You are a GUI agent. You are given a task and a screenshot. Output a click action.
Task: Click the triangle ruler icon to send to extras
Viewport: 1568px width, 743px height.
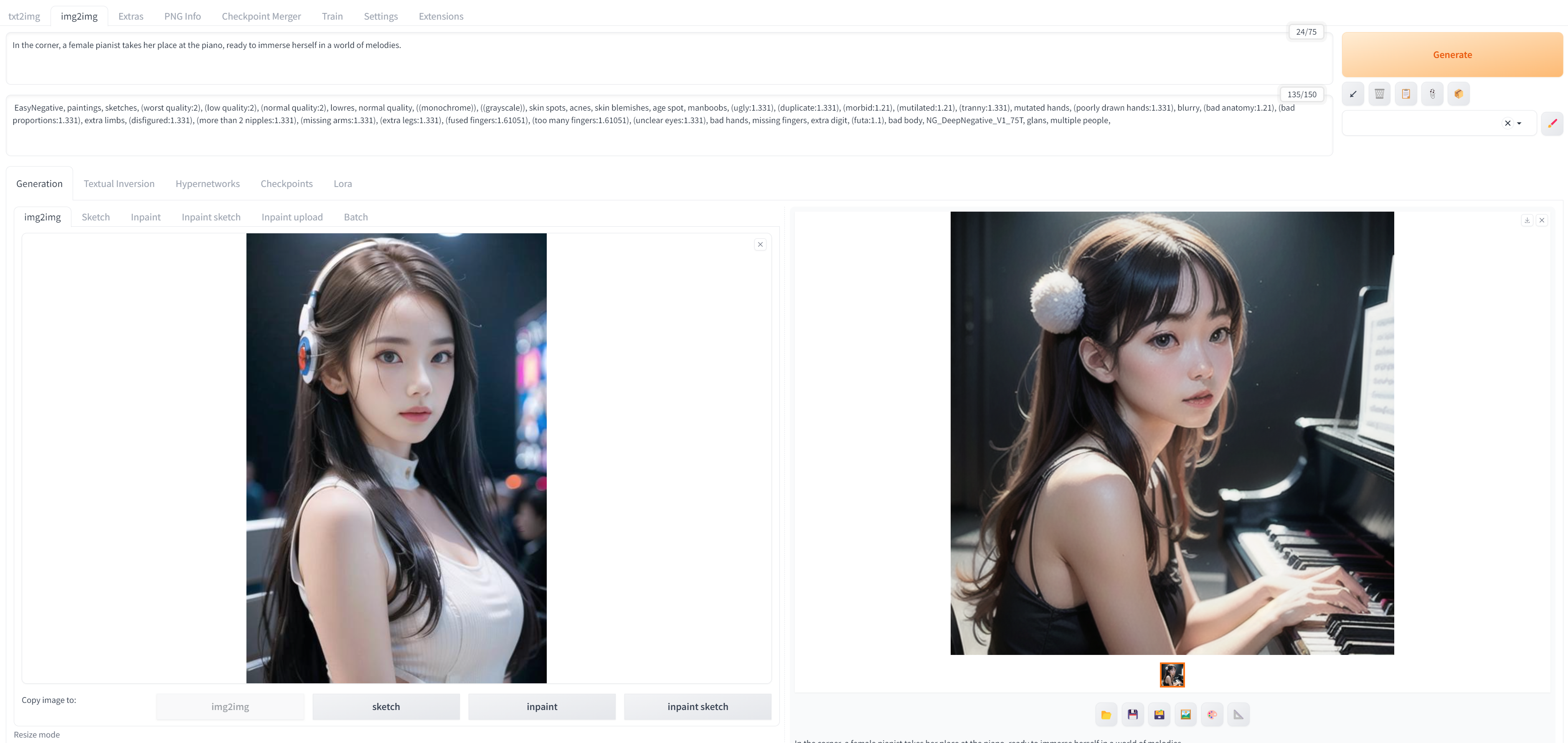(x=1238, y=714)
